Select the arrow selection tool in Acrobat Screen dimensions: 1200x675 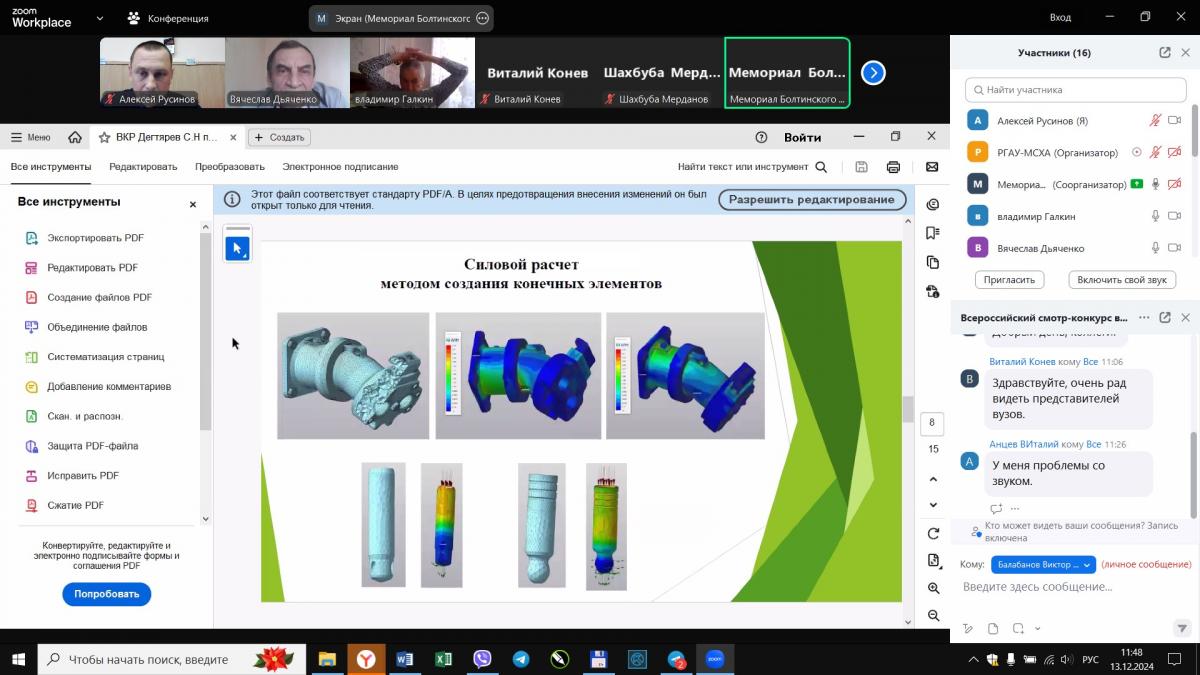click(237, 248)
